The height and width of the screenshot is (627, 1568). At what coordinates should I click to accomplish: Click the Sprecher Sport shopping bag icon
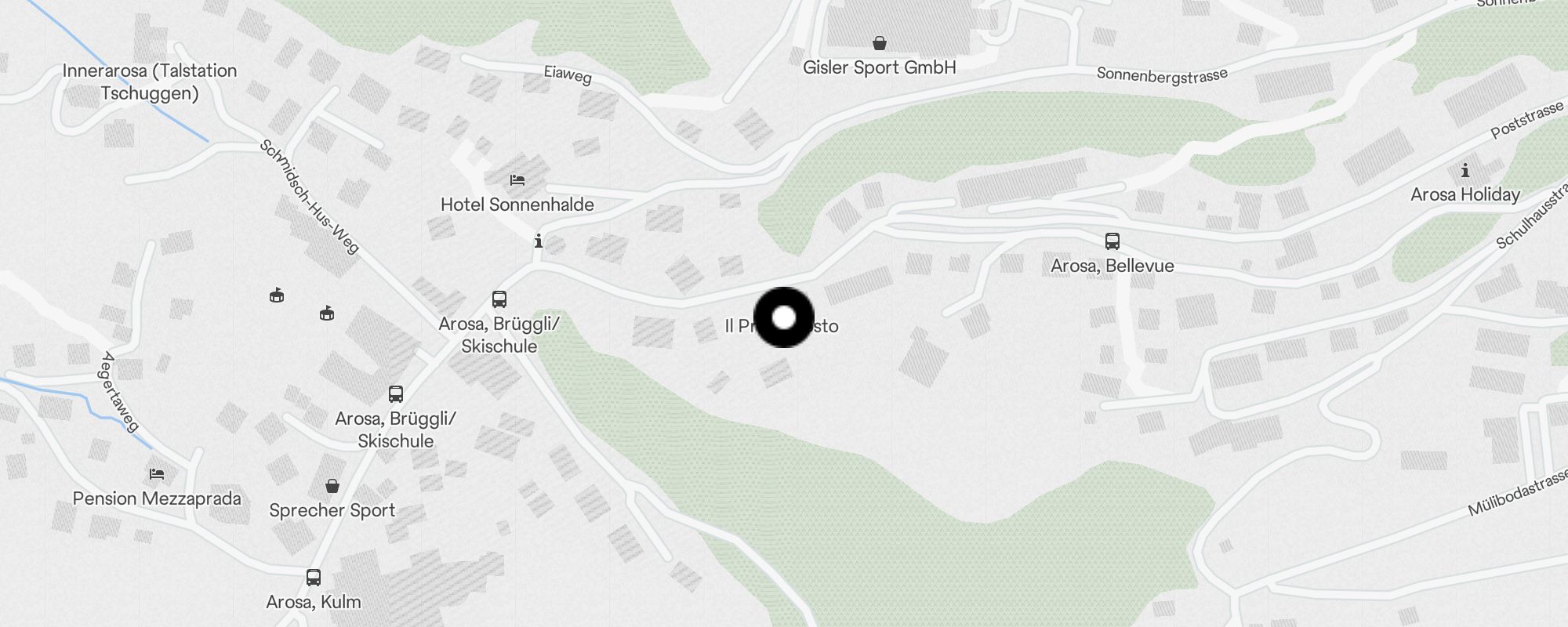tap(332, 486)
